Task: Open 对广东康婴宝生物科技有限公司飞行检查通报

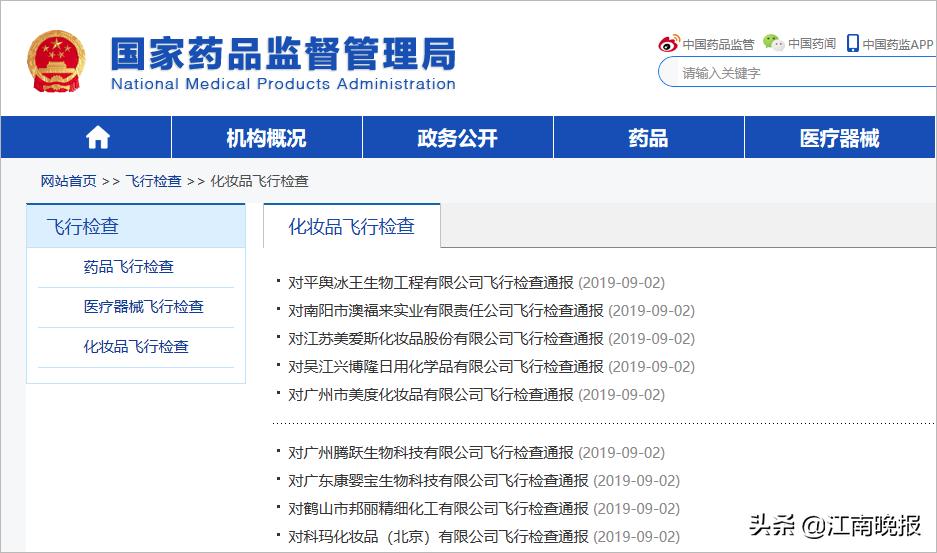Action: [438, 481]
